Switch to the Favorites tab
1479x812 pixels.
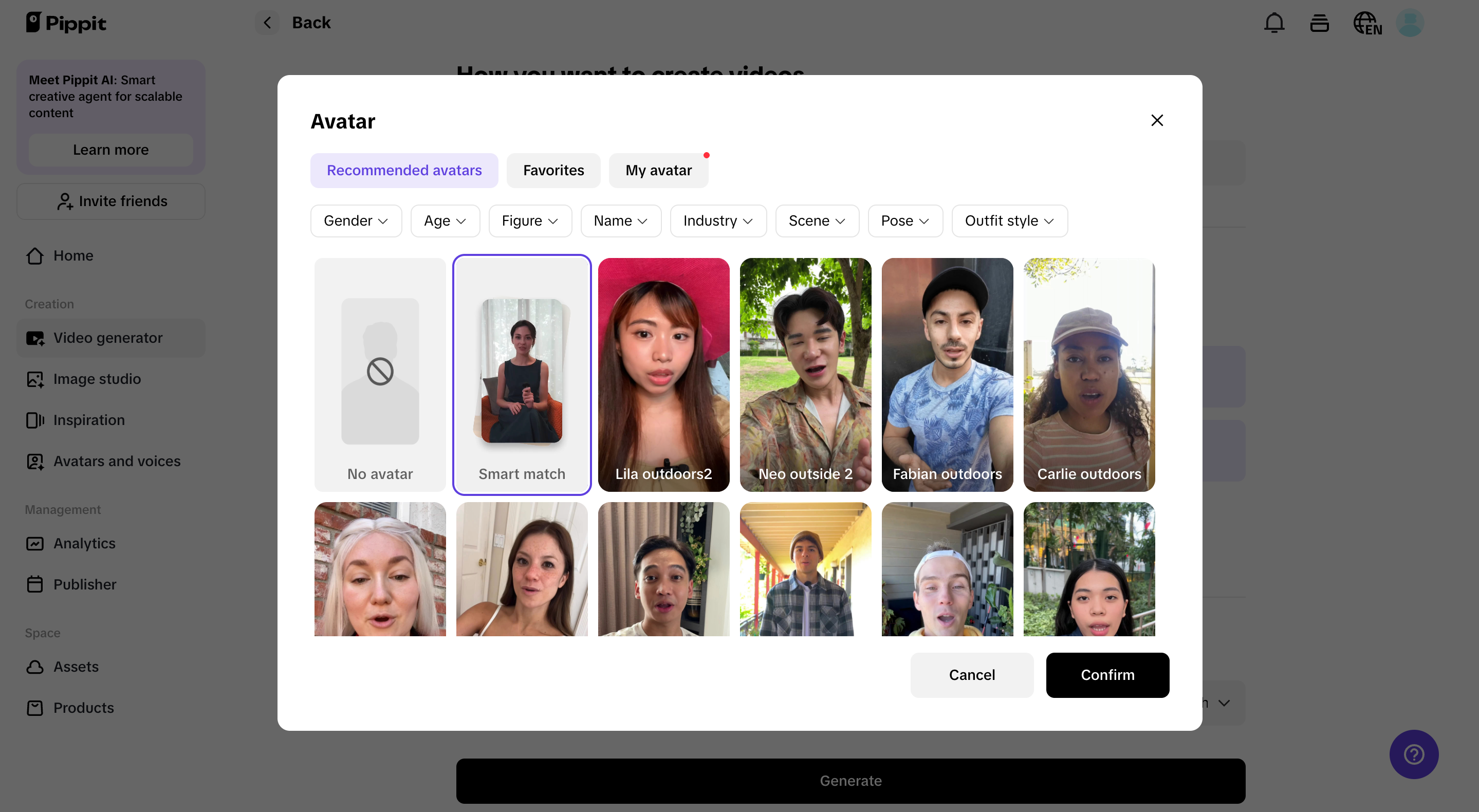[x=553, y=170]
